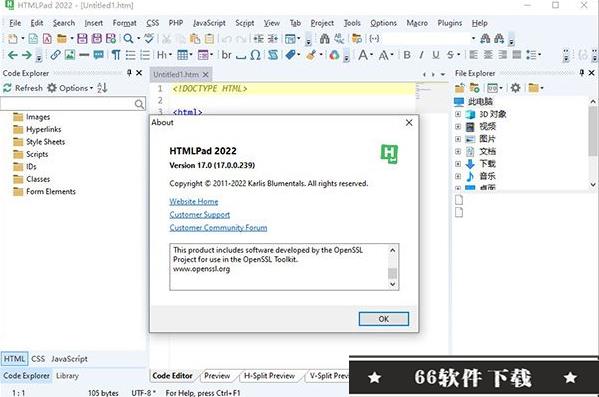
Task: Click the Omega special character icon
Action: tap(256, 55)
